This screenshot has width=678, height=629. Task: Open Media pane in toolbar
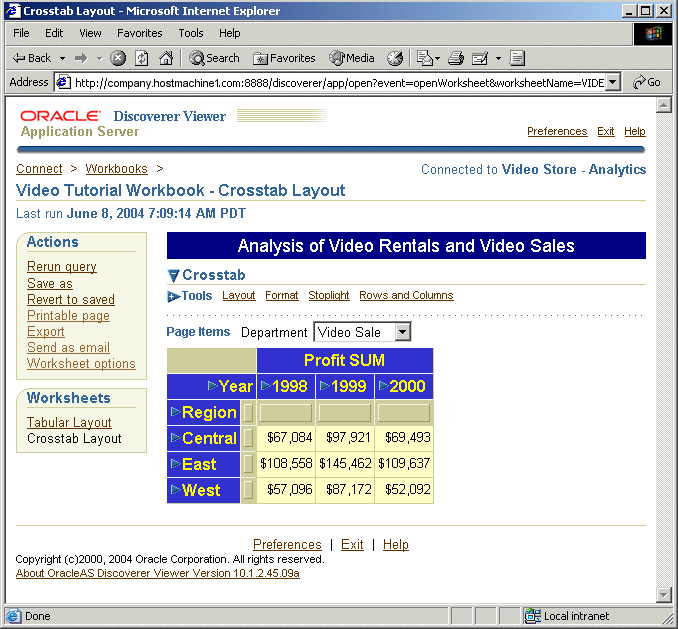pos(351,58)
